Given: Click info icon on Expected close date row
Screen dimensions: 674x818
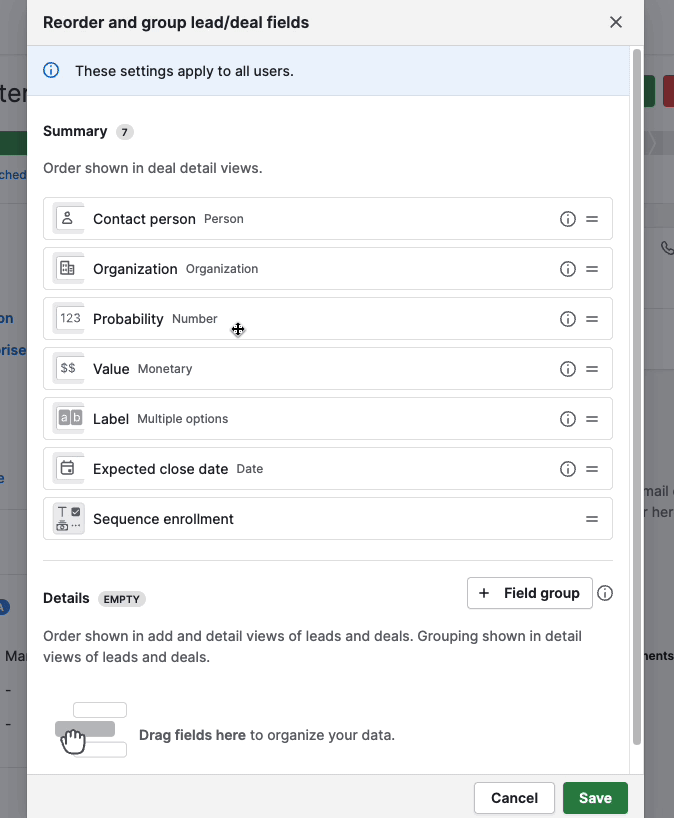Looking at the screenshot, I should point(568,469).
